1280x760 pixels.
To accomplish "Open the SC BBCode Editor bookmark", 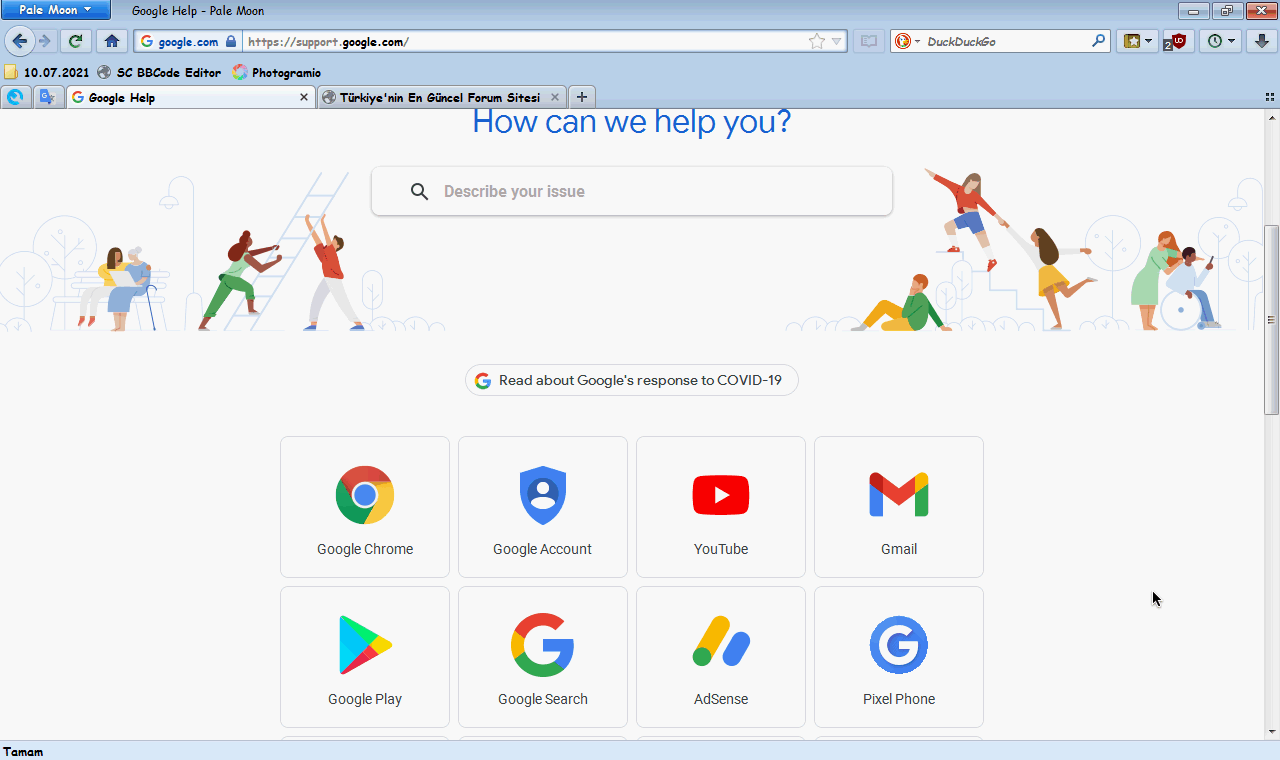I will pyautogui.click(x=159, y=72).
